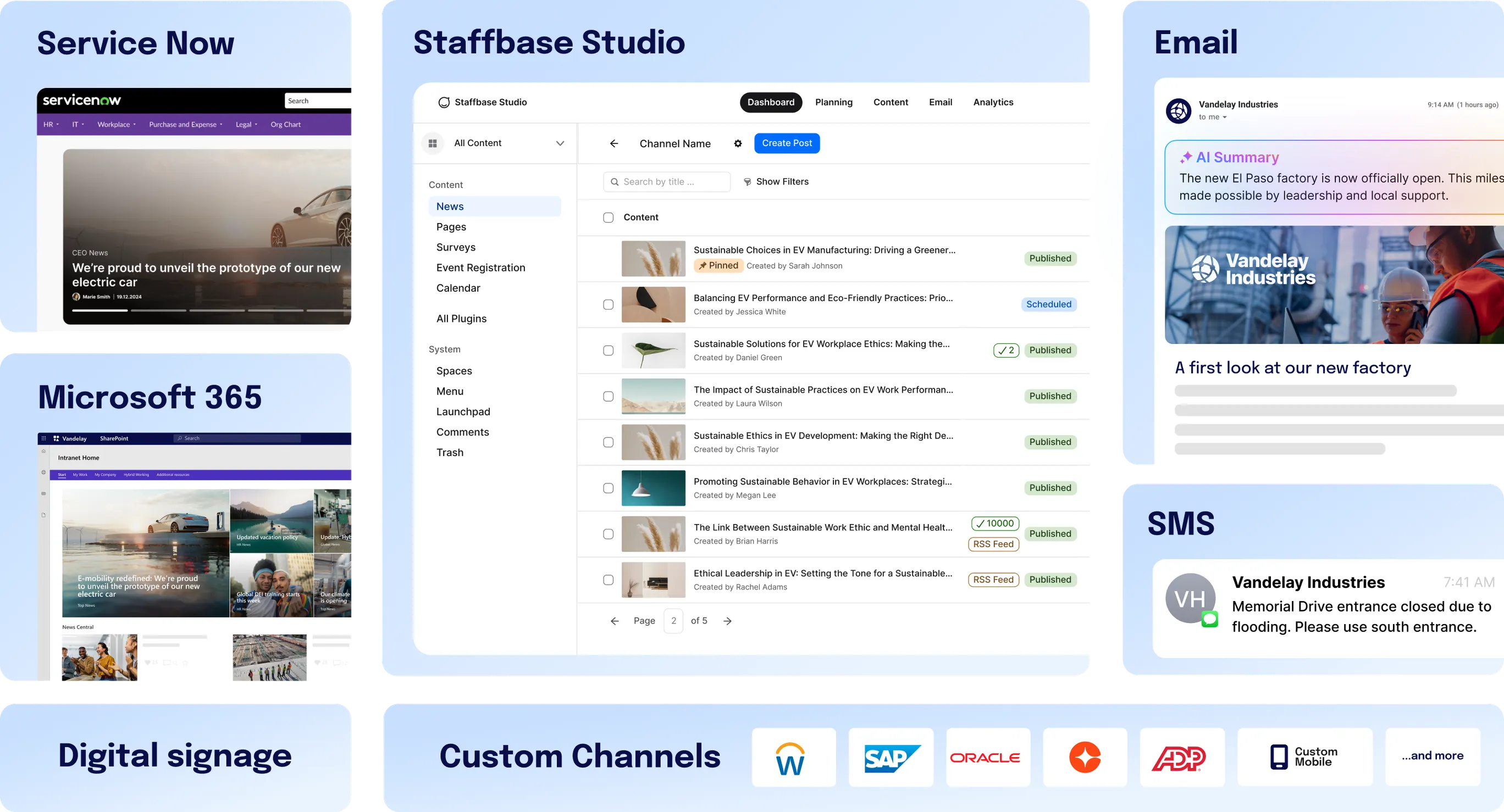Image resolution: width=1504 pixels, height=812 pixels.
Task: Go back using arrow beside Channel Name
Action: tap(613, 143)
